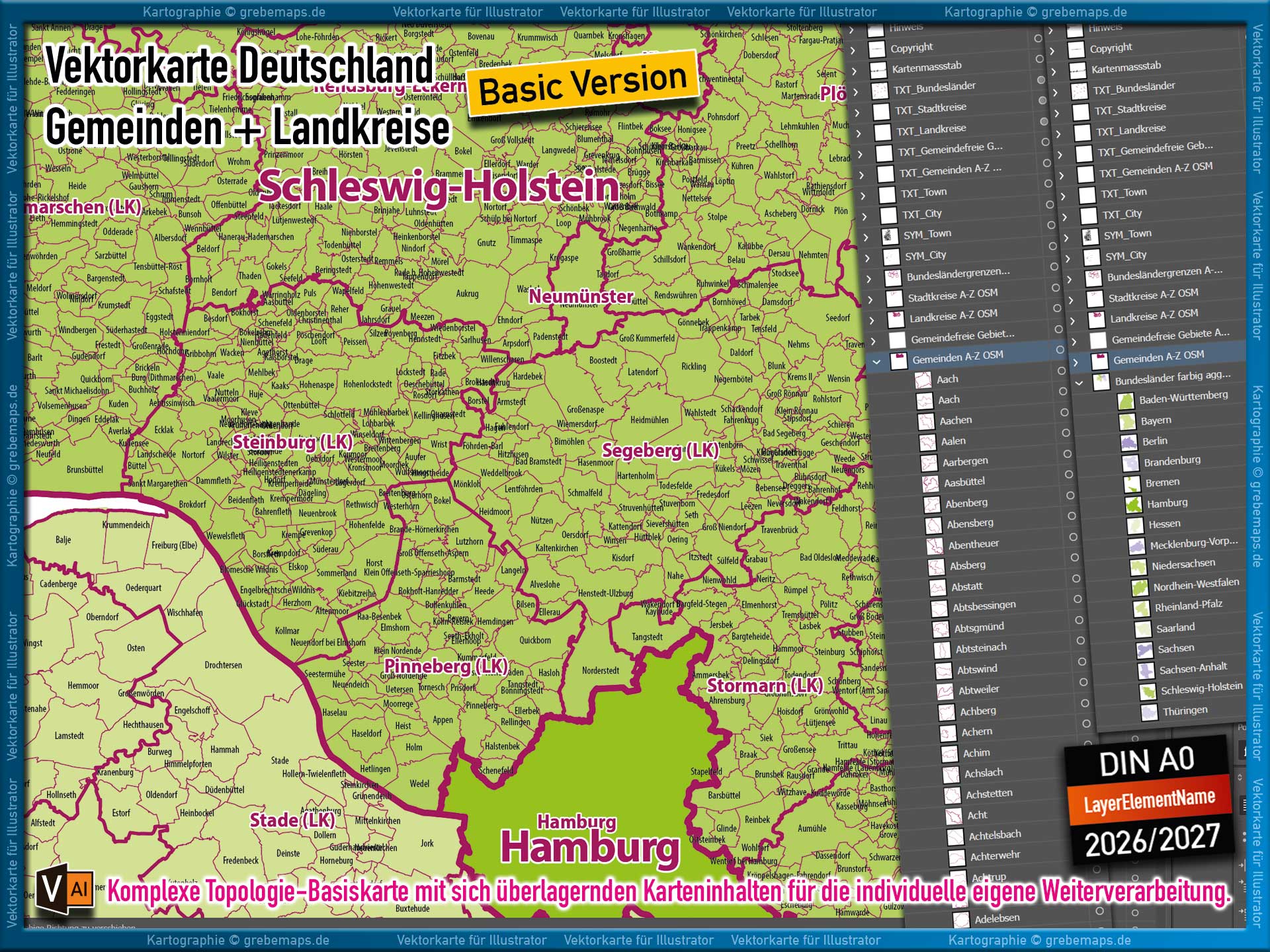Click the Baden-Württemberg layer thumbnail
The width and height of the screenshot is (1270, 952).
point(1126,401)
